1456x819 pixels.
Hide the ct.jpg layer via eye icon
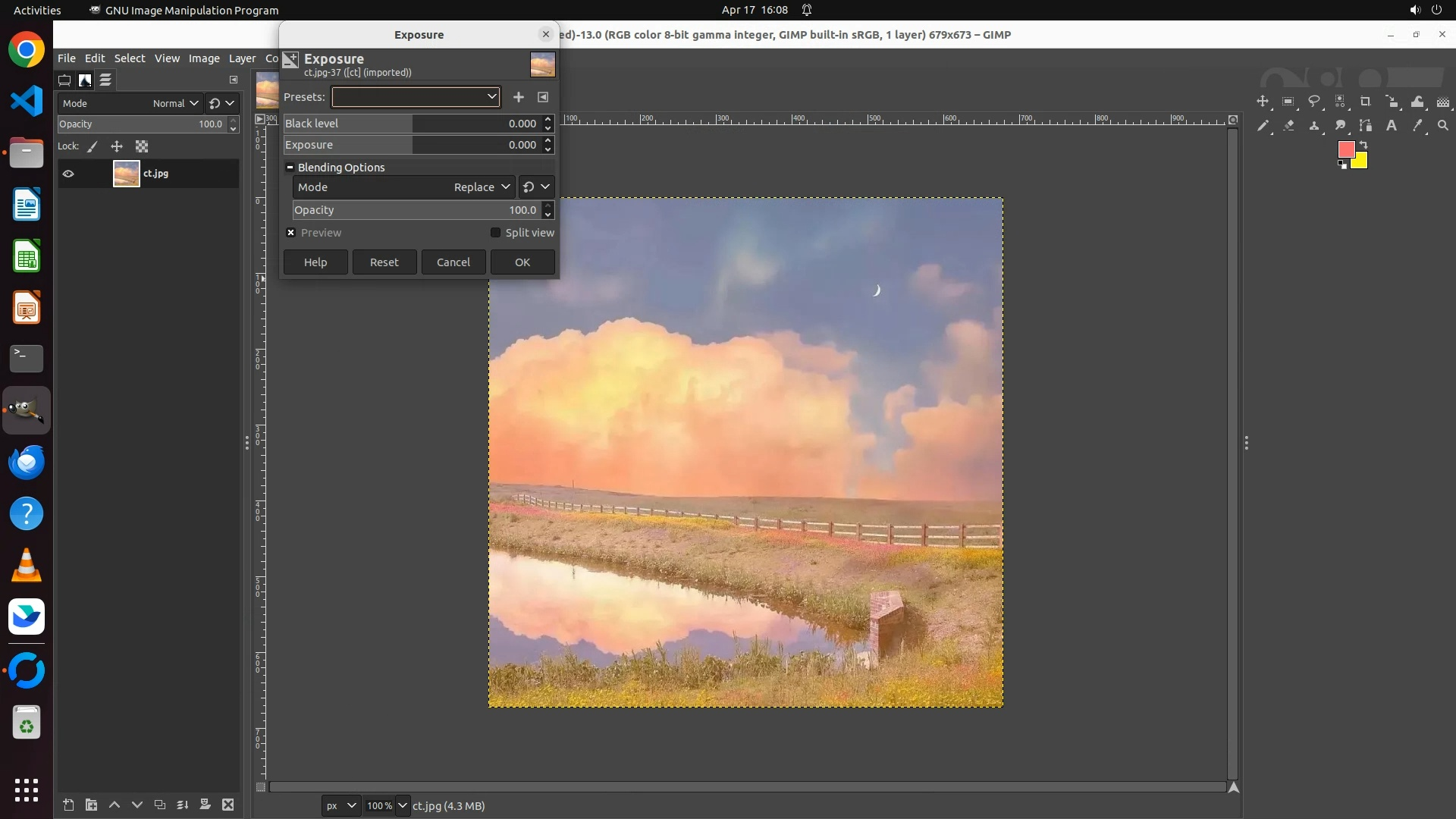pos(68,174)
